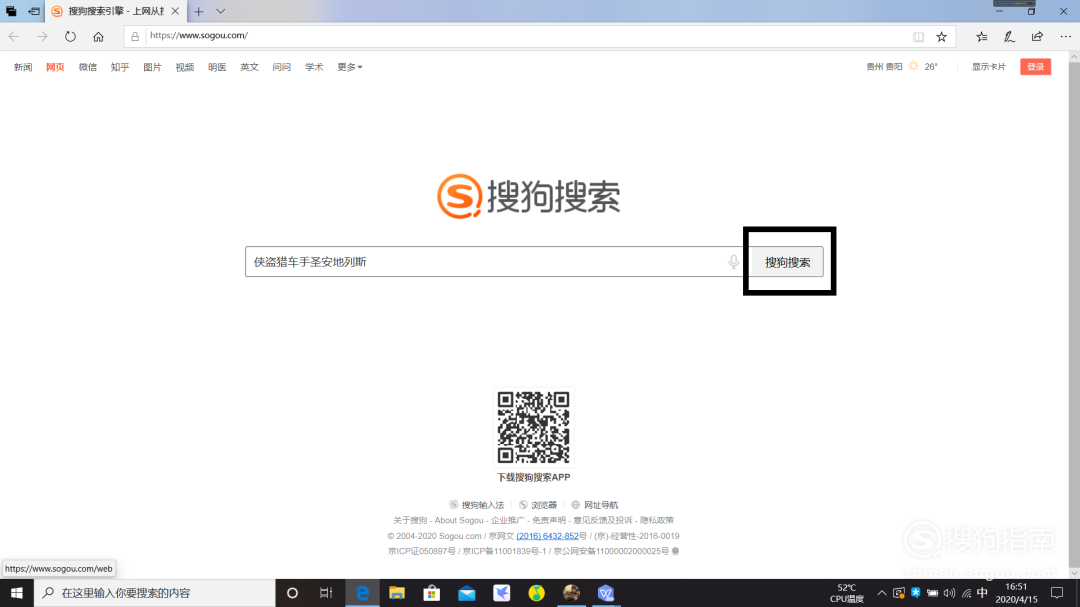
Task: Click the About Sogou link
Action: click(x=459, y=520)
